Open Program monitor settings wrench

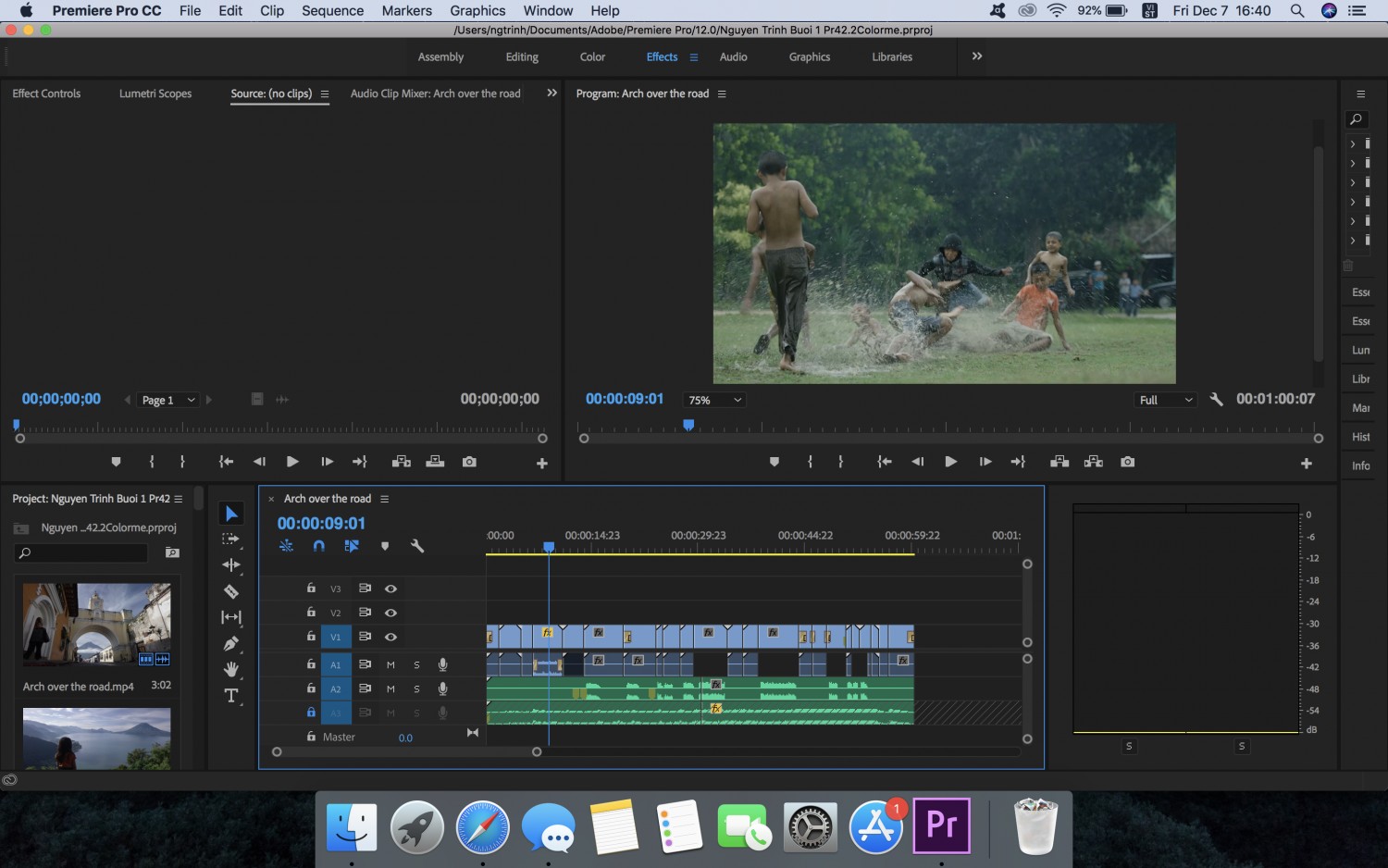point(1216,400)
